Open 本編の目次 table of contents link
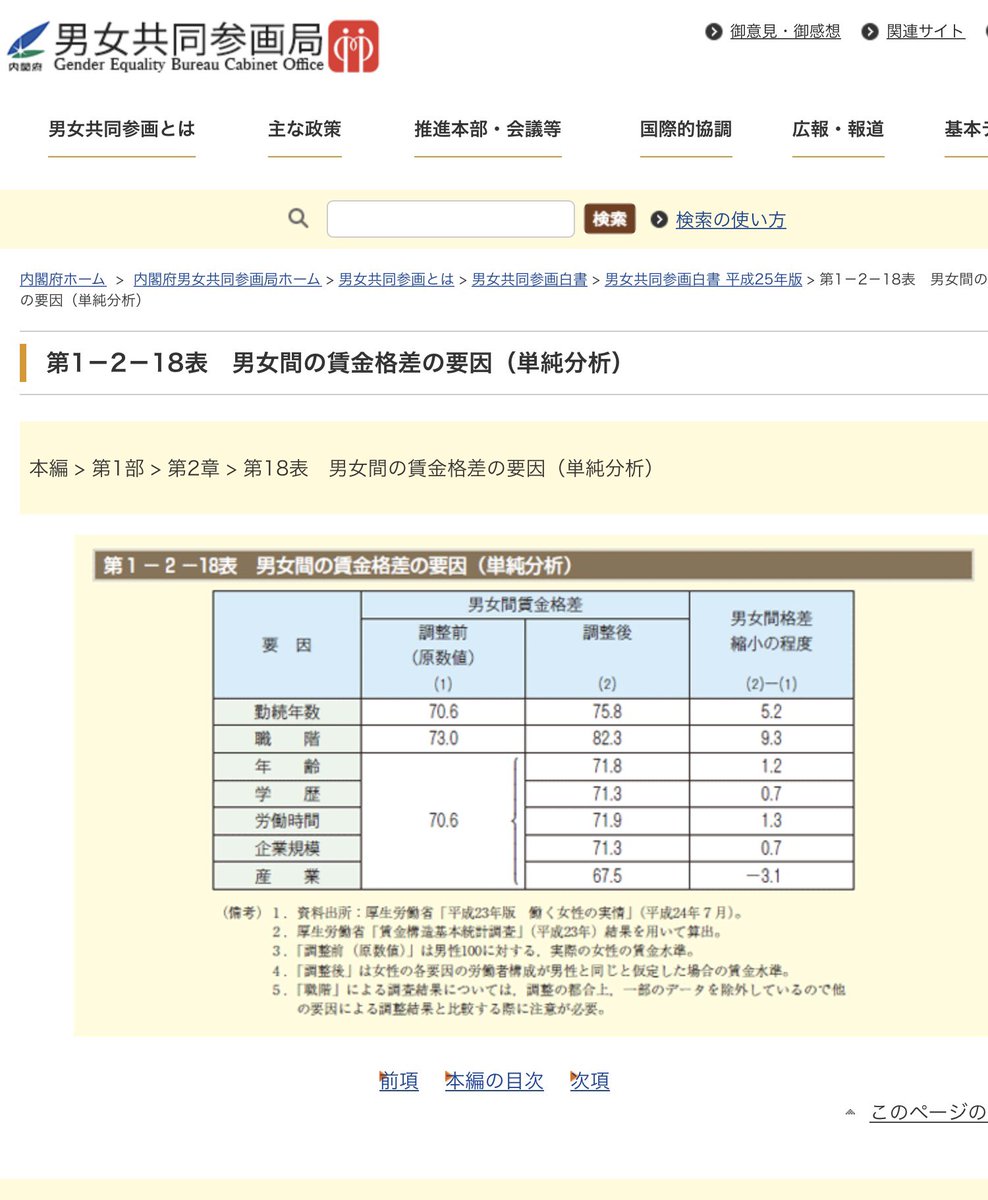This screenshot has height=1200, width=988. 494,1081
